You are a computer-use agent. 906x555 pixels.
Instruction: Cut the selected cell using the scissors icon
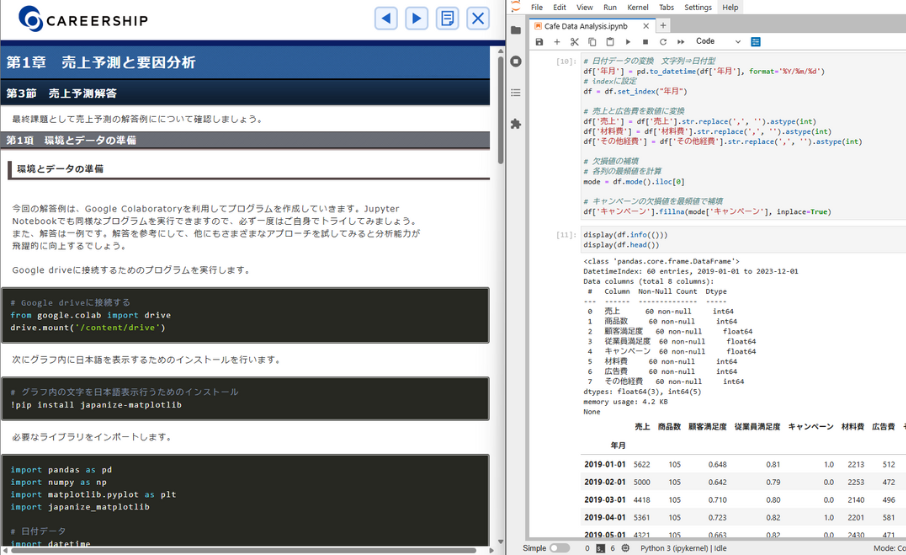coord(575,42)
